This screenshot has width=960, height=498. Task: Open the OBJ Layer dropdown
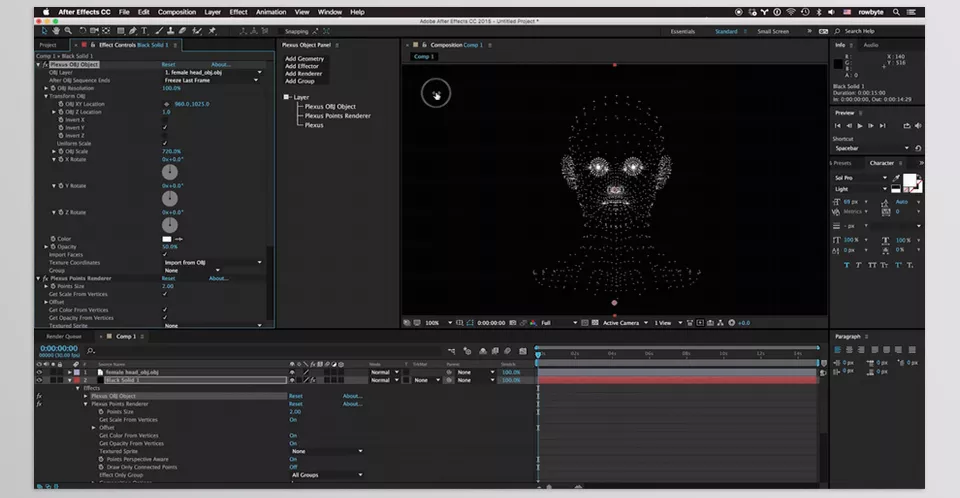tap(213, 72)
